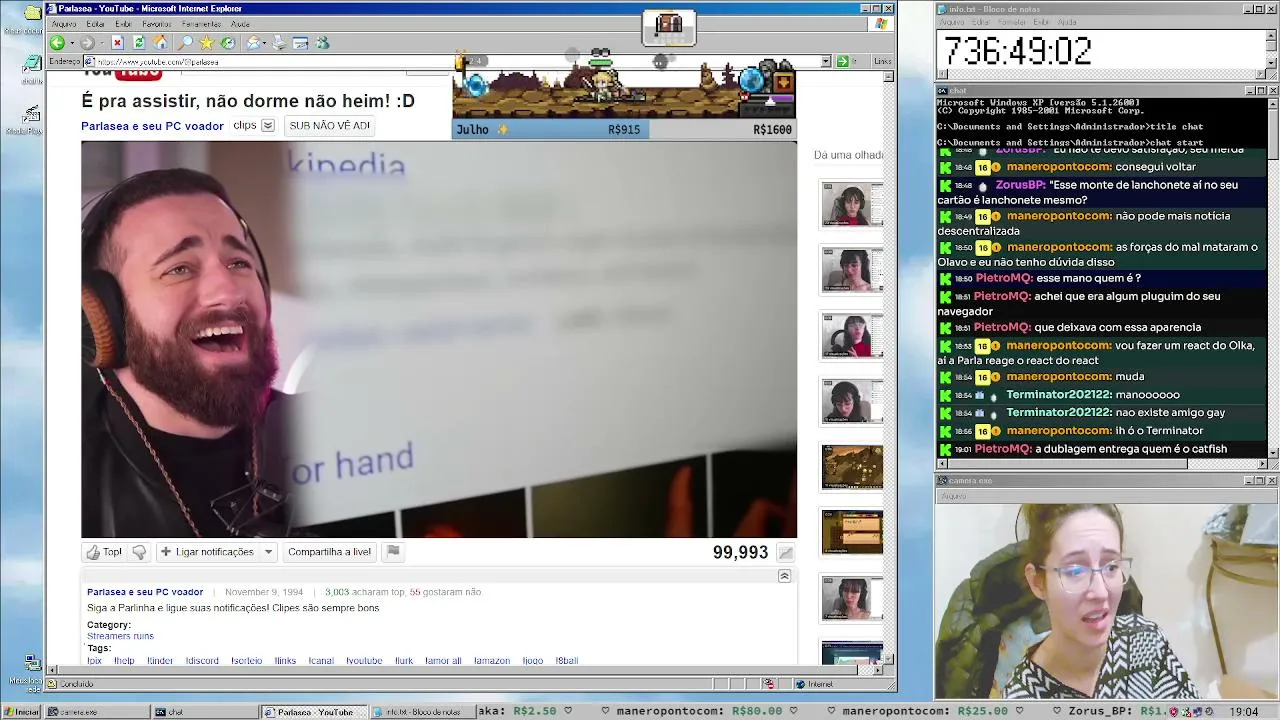Click the !amazon tag link

click(492, 661)
